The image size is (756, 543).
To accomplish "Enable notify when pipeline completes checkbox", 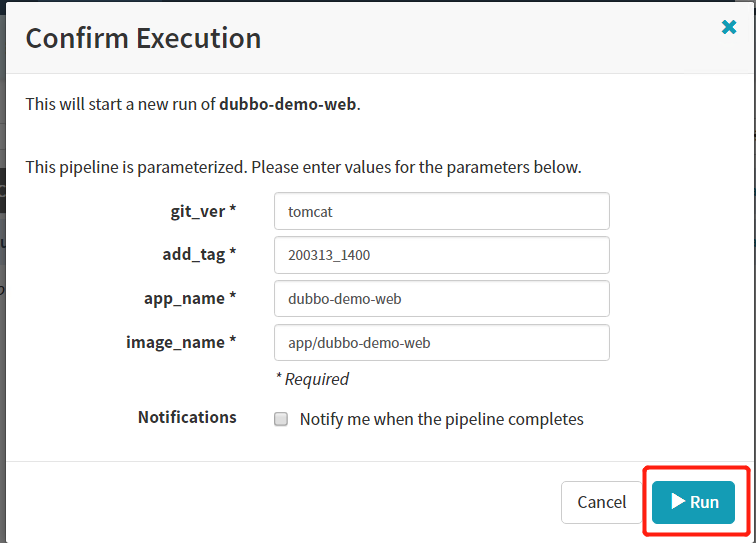I will click(x=282, y=420).
